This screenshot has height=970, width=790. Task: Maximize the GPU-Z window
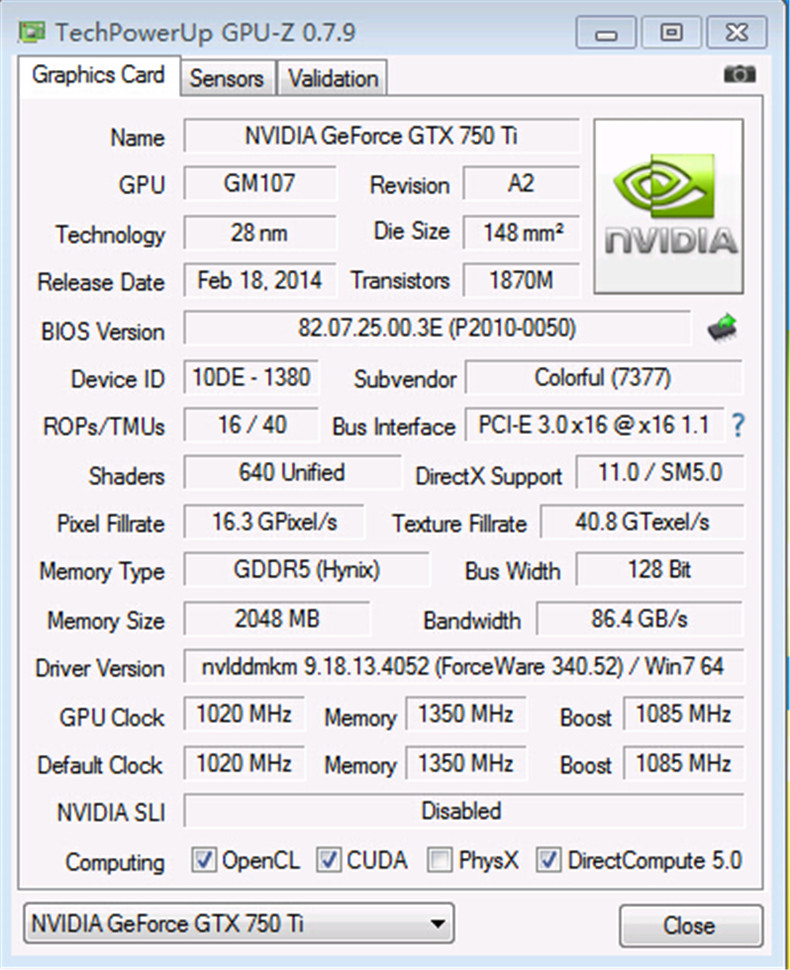pos(671,33)
